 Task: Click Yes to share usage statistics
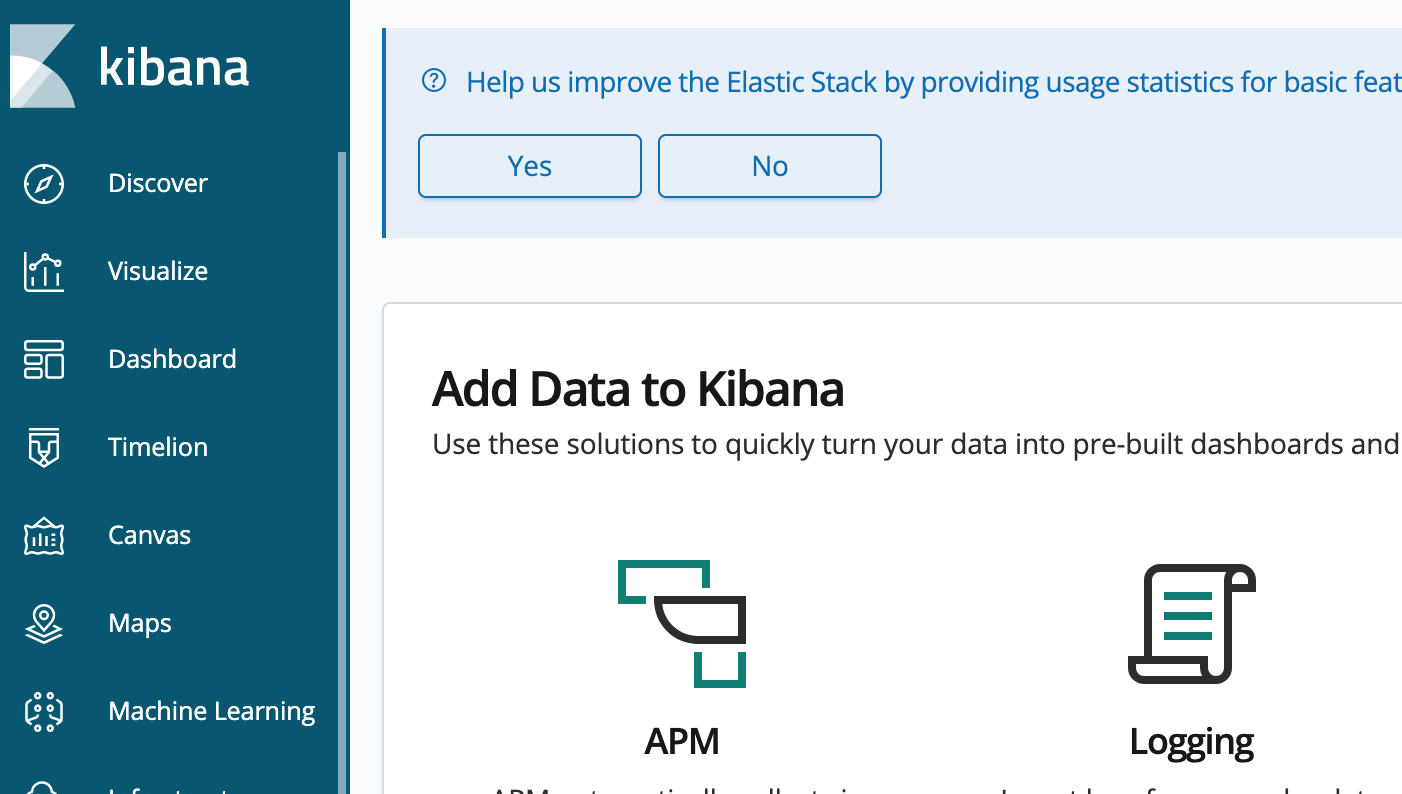(530, 166)
